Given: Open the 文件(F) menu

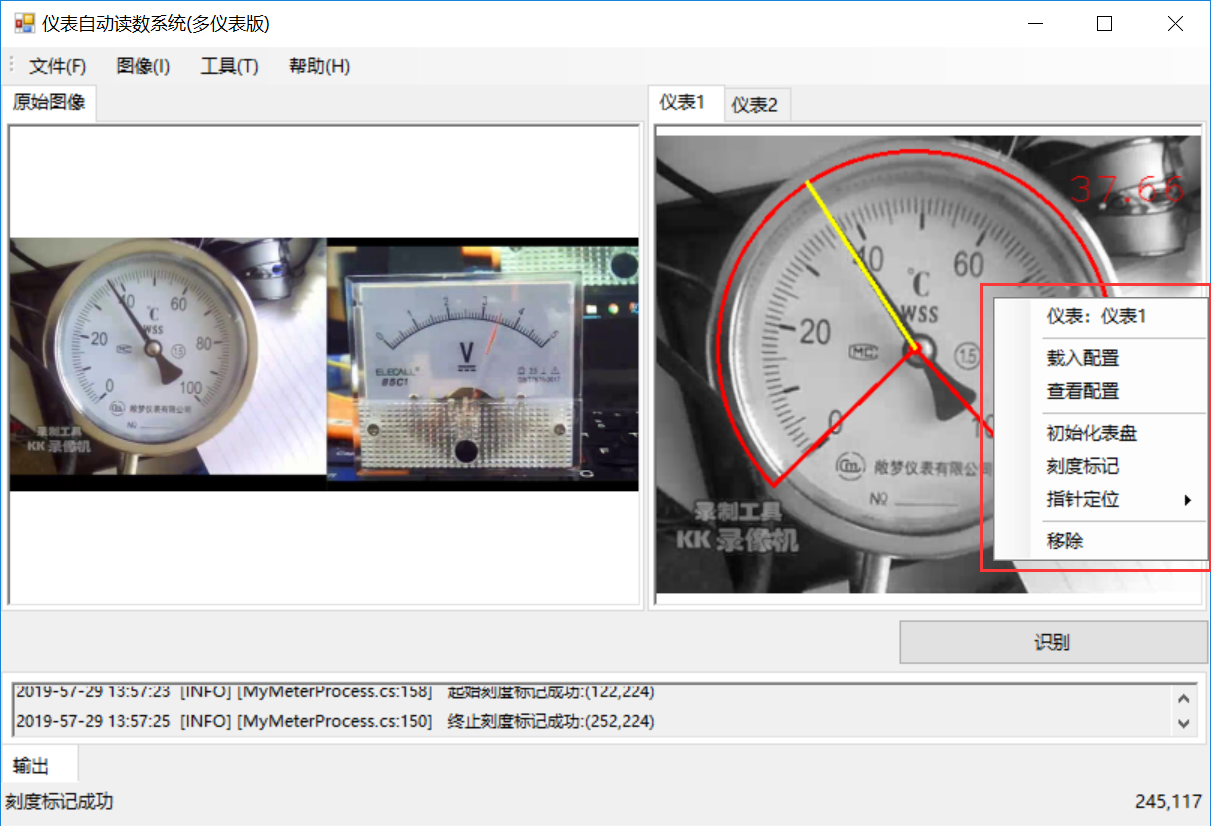Looking at the screenshot, I should coord(57,66).
